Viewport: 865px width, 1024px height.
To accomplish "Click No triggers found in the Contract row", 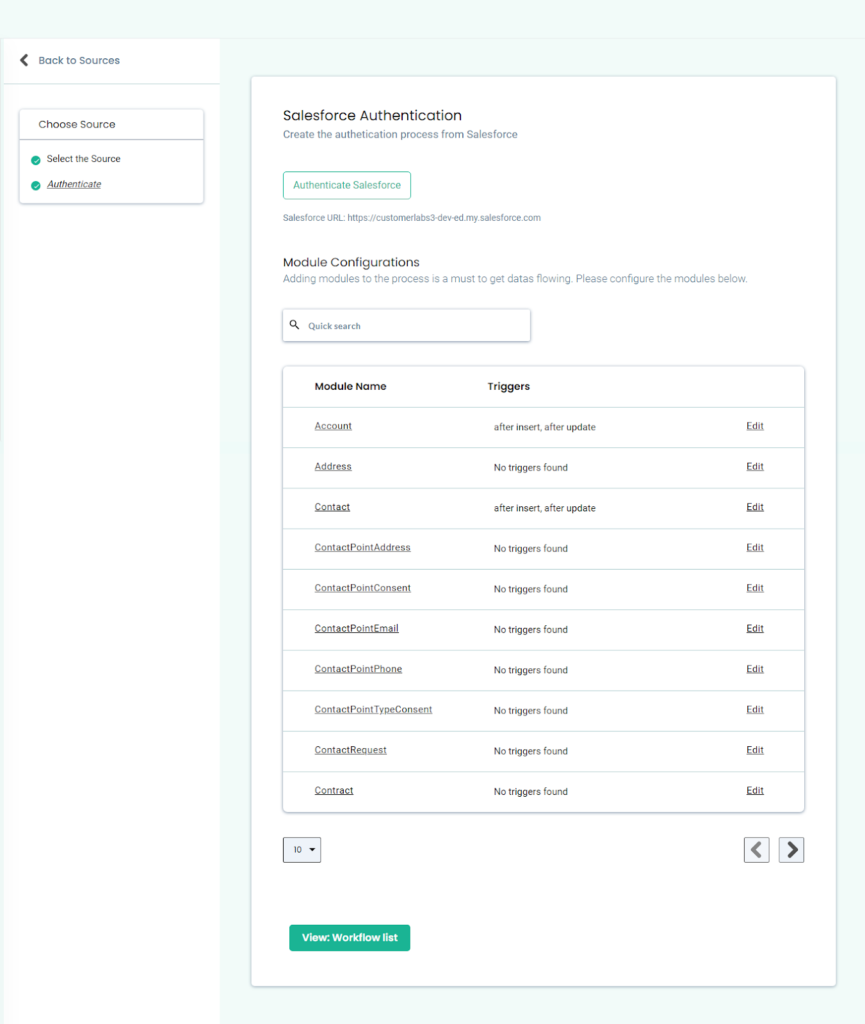I will pos(531,792).
